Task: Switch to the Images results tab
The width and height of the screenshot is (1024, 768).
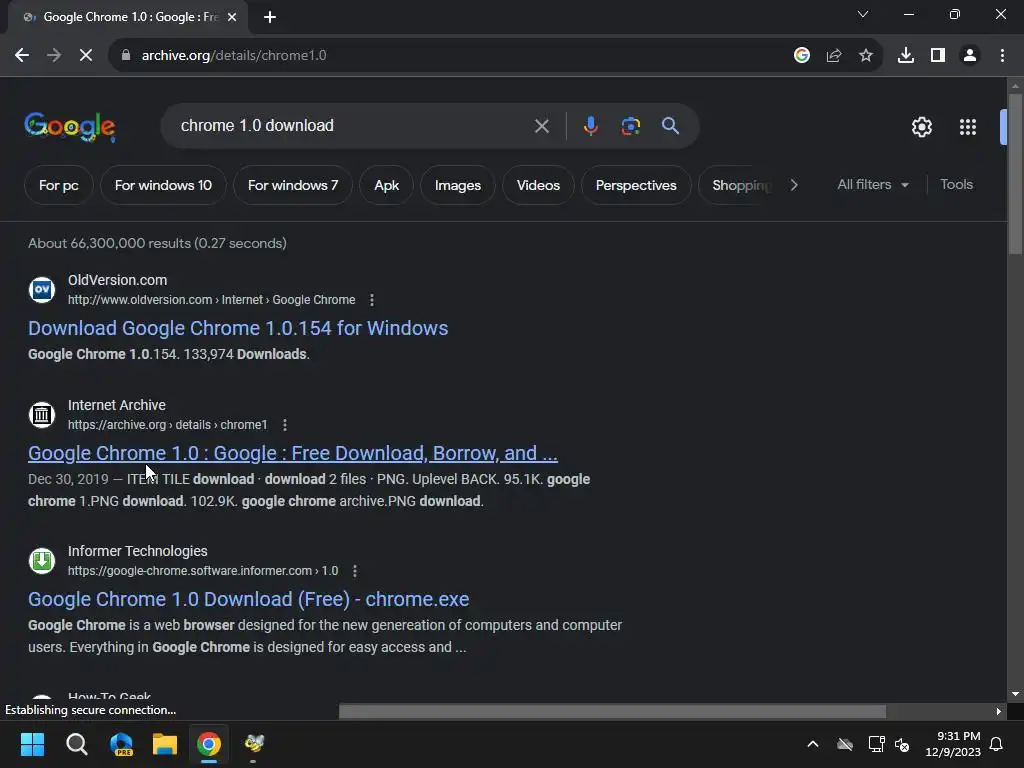Action: 458,185
